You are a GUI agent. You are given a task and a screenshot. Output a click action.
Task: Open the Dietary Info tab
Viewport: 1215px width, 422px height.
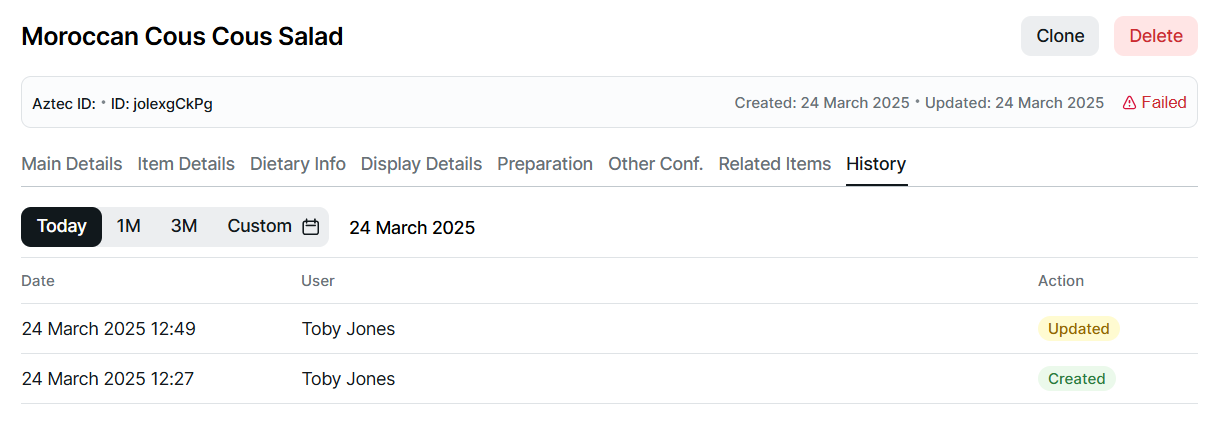point(298,164)
